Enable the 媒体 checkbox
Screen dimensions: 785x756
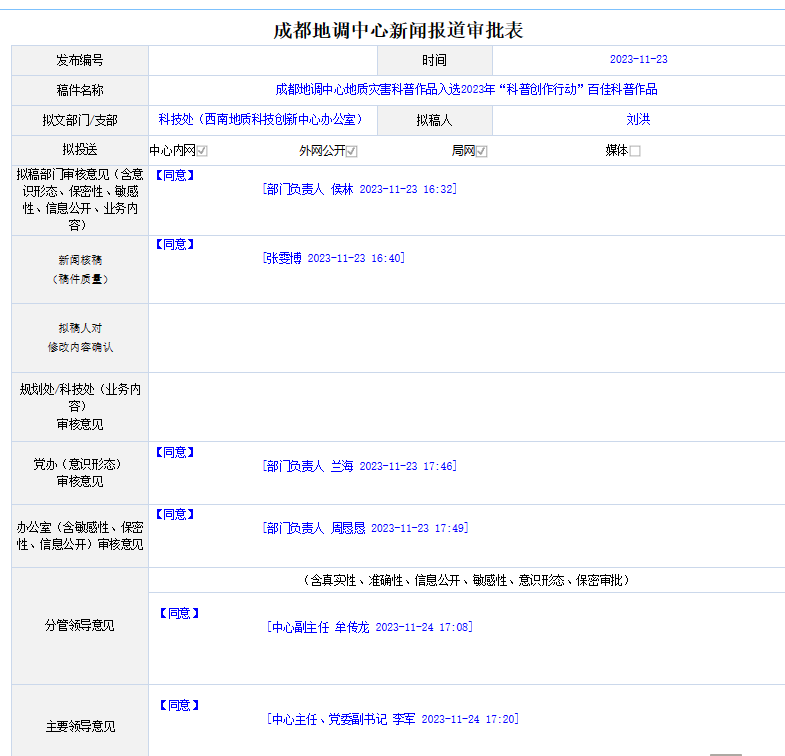[635, 151]
